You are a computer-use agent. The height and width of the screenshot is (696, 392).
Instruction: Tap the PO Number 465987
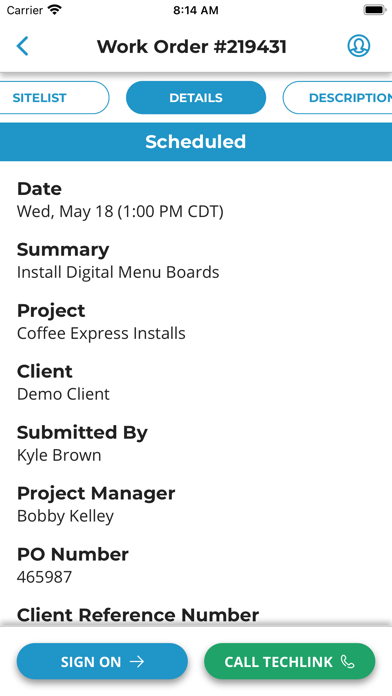pos(44,577)
